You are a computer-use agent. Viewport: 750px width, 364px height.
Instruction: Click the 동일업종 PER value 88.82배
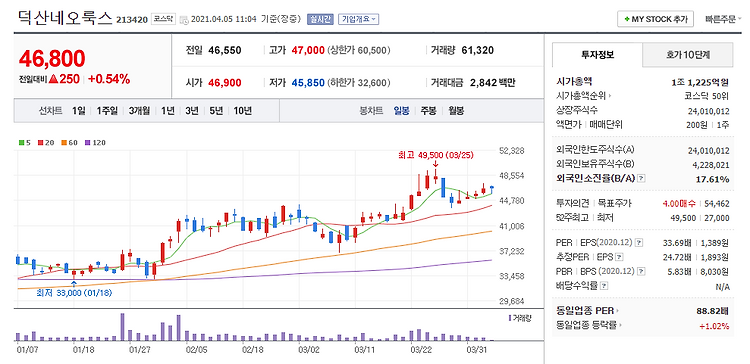tap(713, 311)
